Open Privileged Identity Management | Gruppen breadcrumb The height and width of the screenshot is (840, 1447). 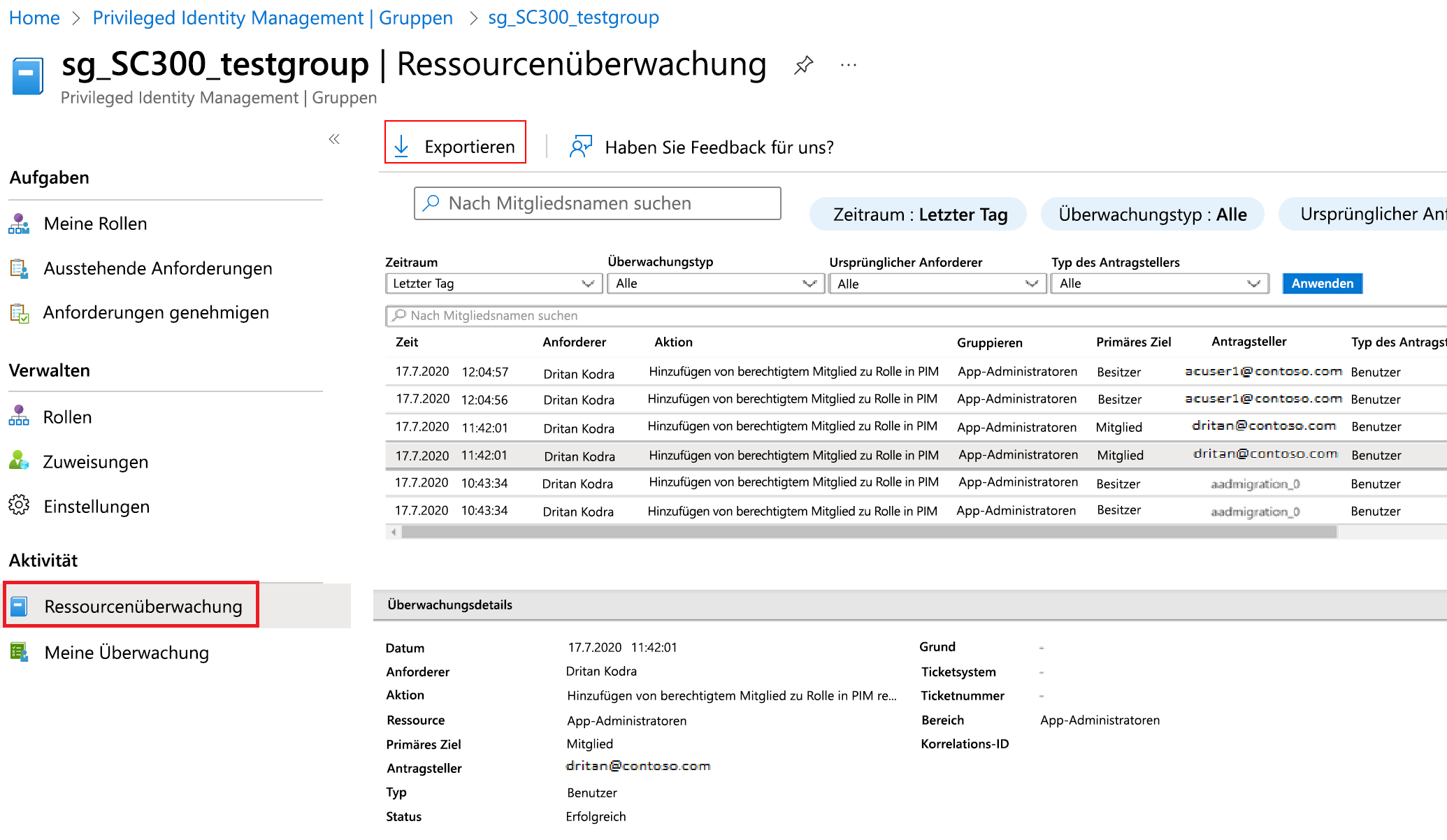273,17
